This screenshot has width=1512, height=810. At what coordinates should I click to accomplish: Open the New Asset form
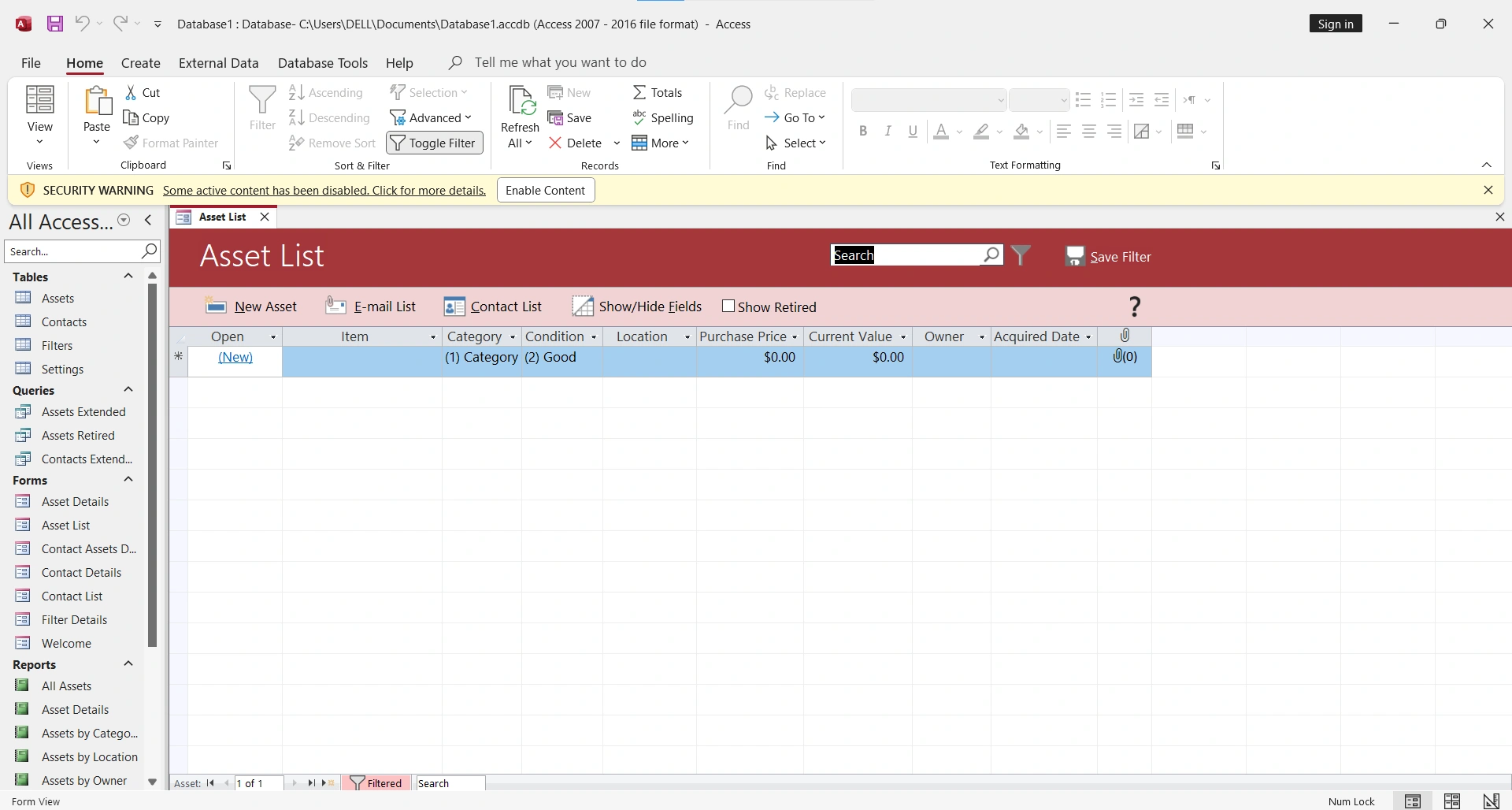pyautogui.click(x=252, y=307)
